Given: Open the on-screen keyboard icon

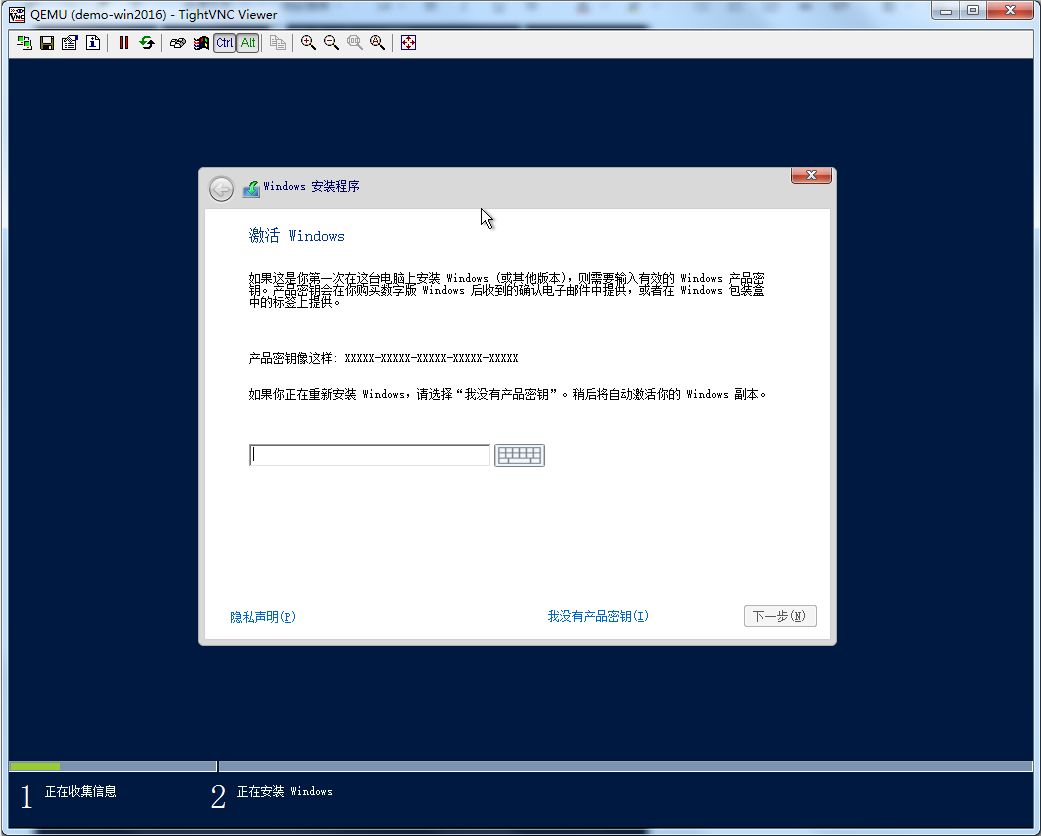Looking at the screenshot, I should [519, 456].
